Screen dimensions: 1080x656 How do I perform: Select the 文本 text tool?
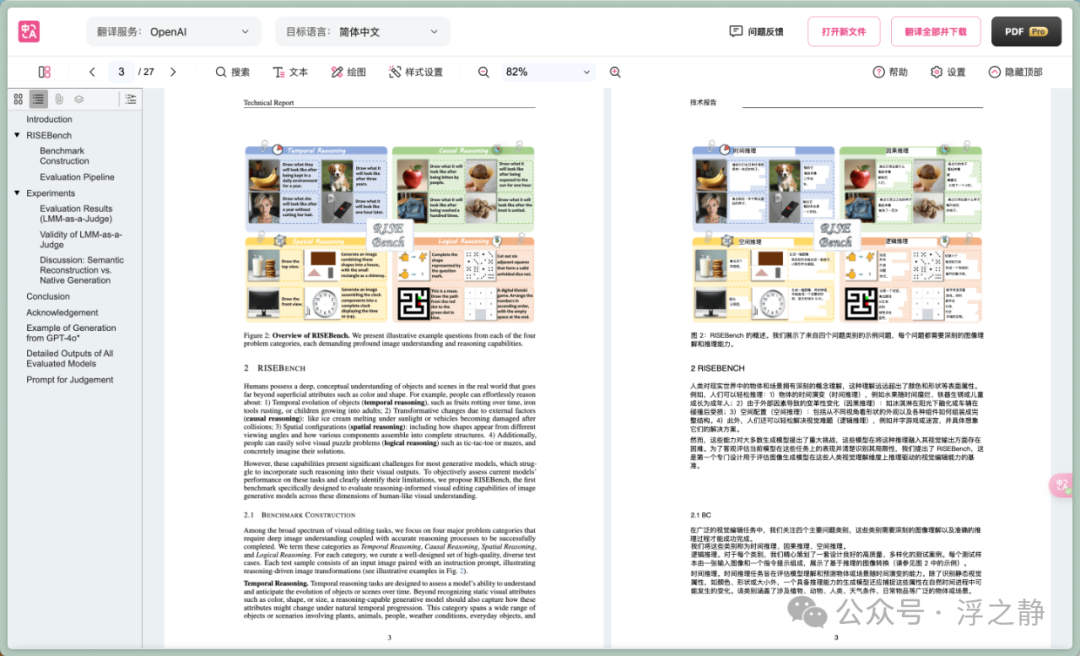pyautogui.click(x=290, y=72)
